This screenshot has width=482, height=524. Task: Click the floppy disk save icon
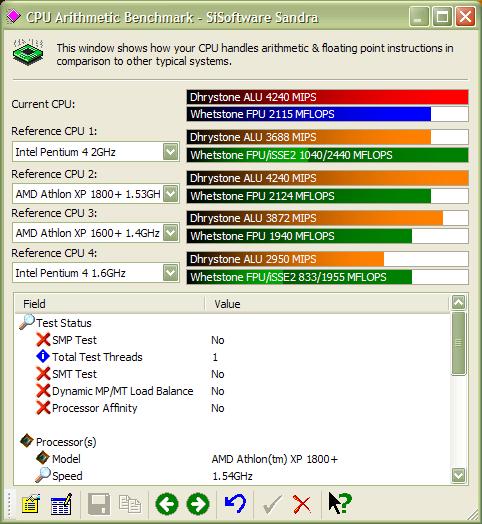[99, 504]
